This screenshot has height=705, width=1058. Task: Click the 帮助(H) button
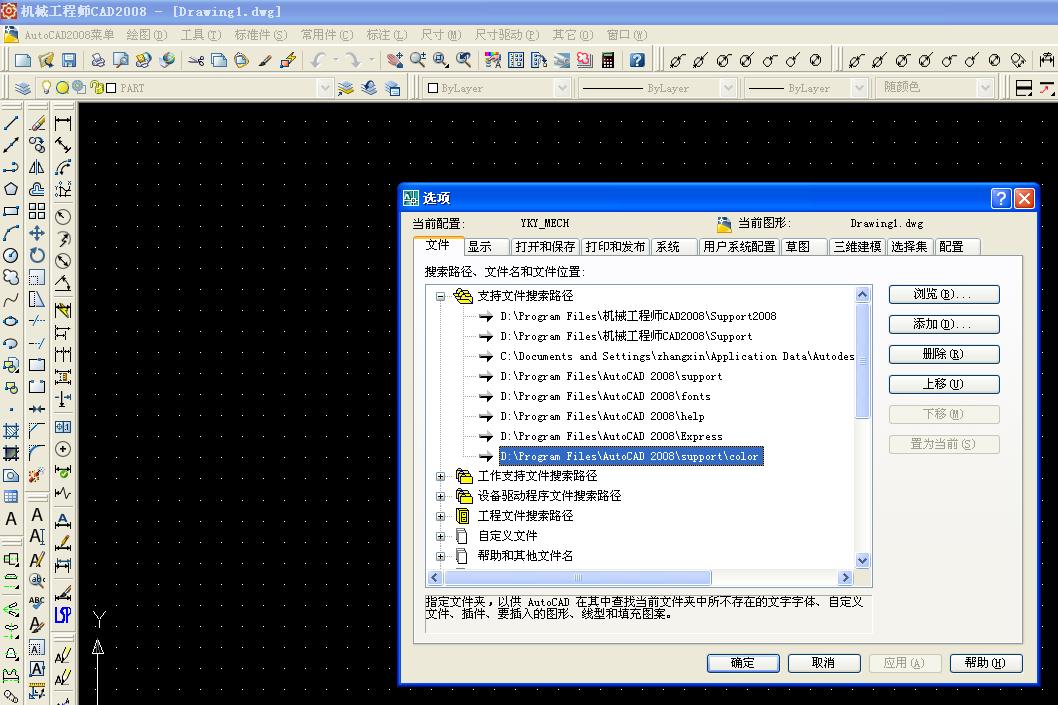tap(986, 662)
